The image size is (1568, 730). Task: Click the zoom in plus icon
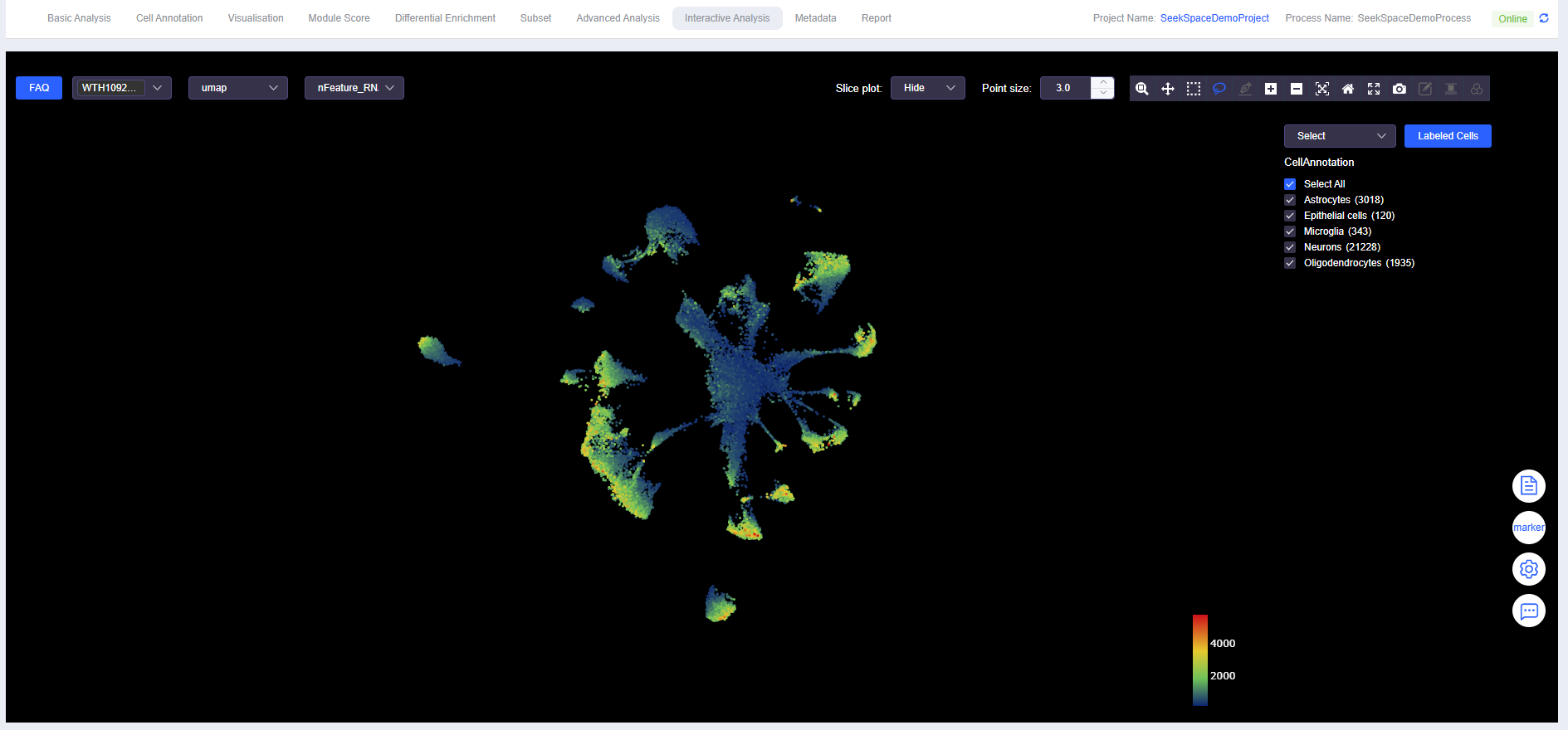click(1271, 89)
